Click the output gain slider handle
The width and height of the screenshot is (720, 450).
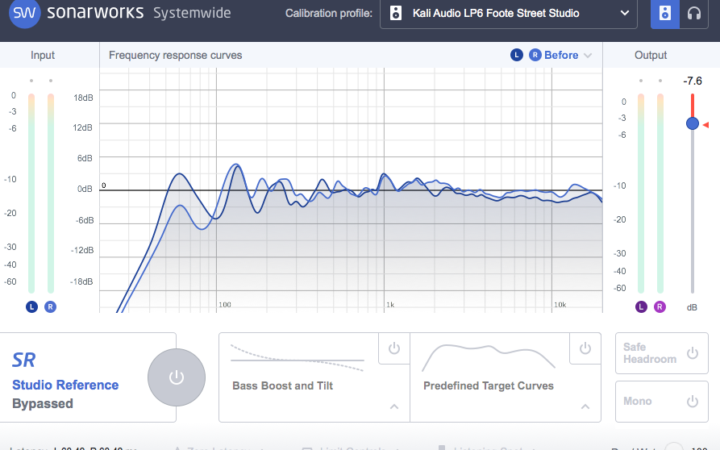(692, 123)
